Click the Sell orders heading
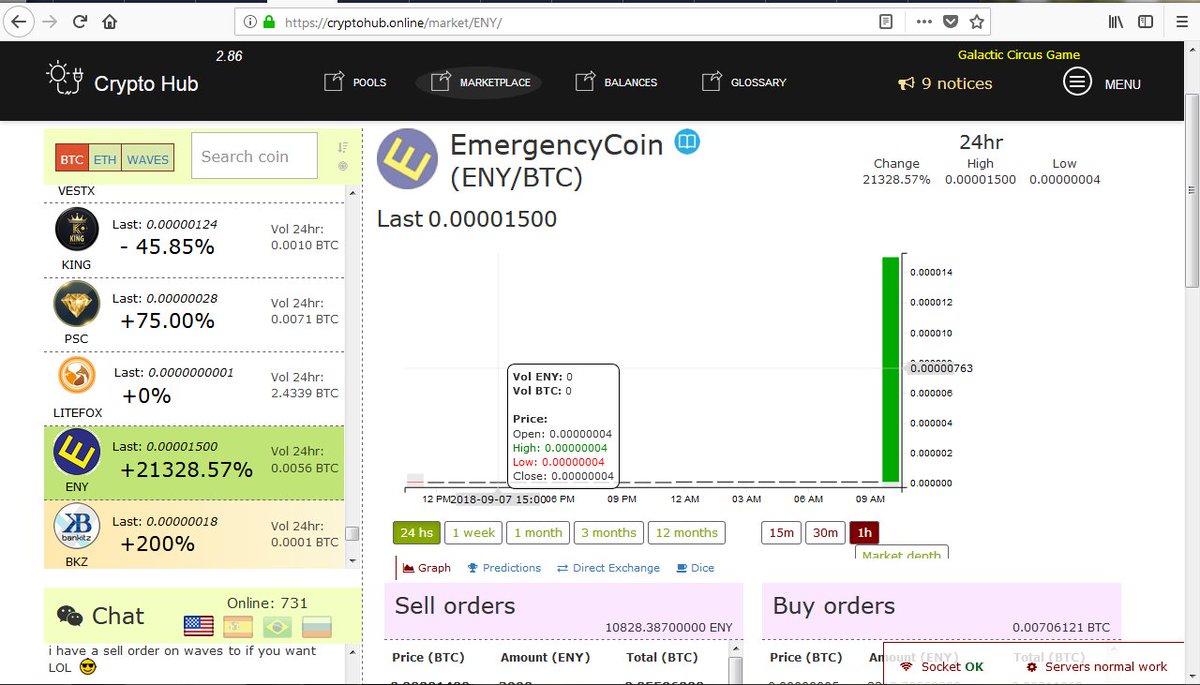1200x685 pixels. pyautogui.click(x=455, y=605)
